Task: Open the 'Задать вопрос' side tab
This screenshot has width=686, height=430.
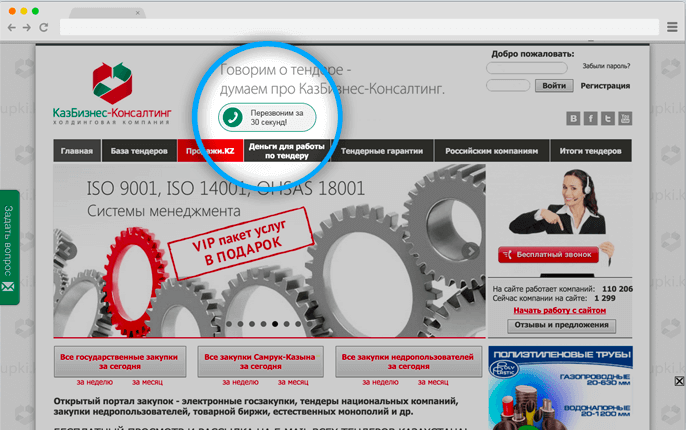Action: tap(9, 247)
